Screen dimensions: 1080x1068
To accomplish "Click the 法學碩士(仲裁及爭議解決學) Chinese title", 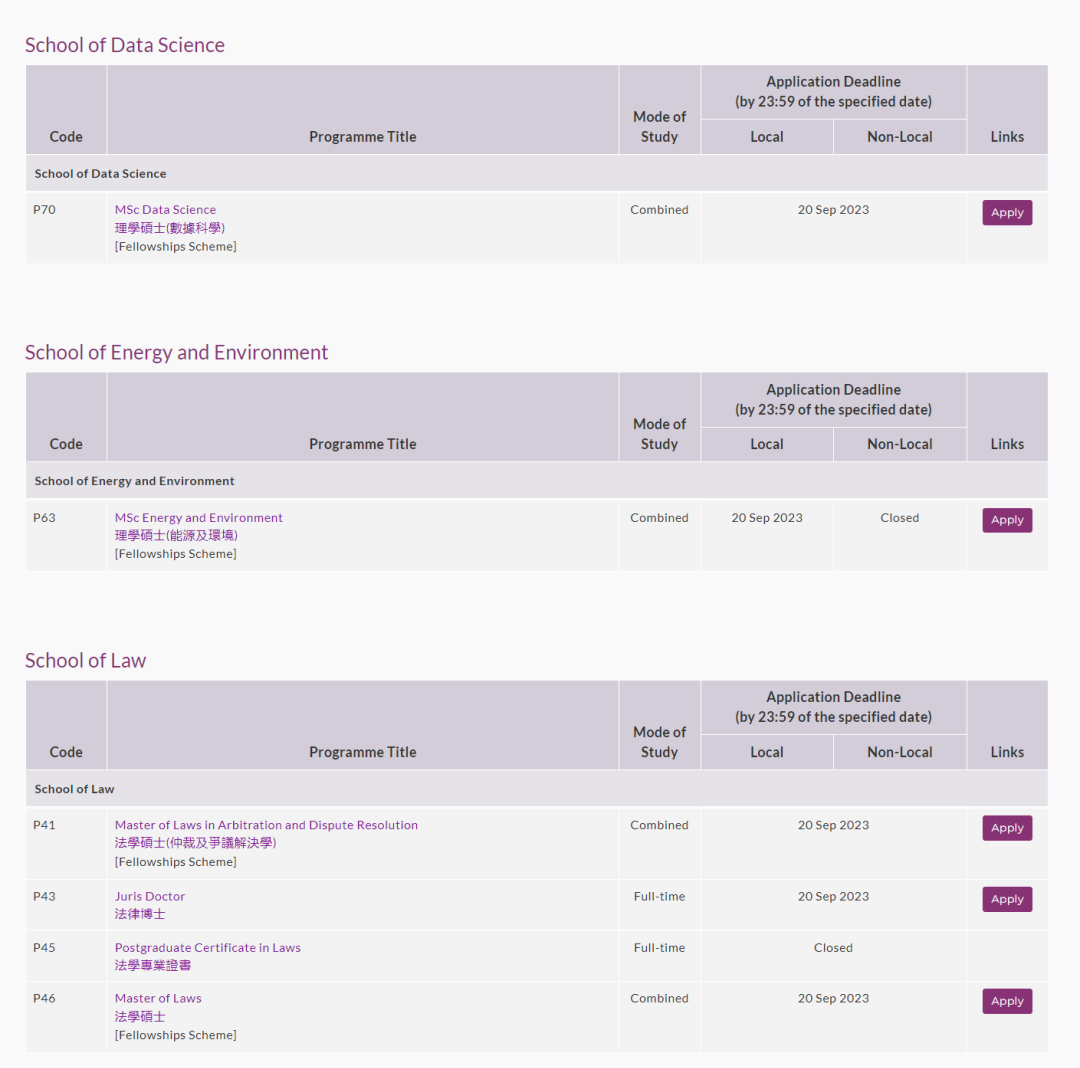I will 195,843.
